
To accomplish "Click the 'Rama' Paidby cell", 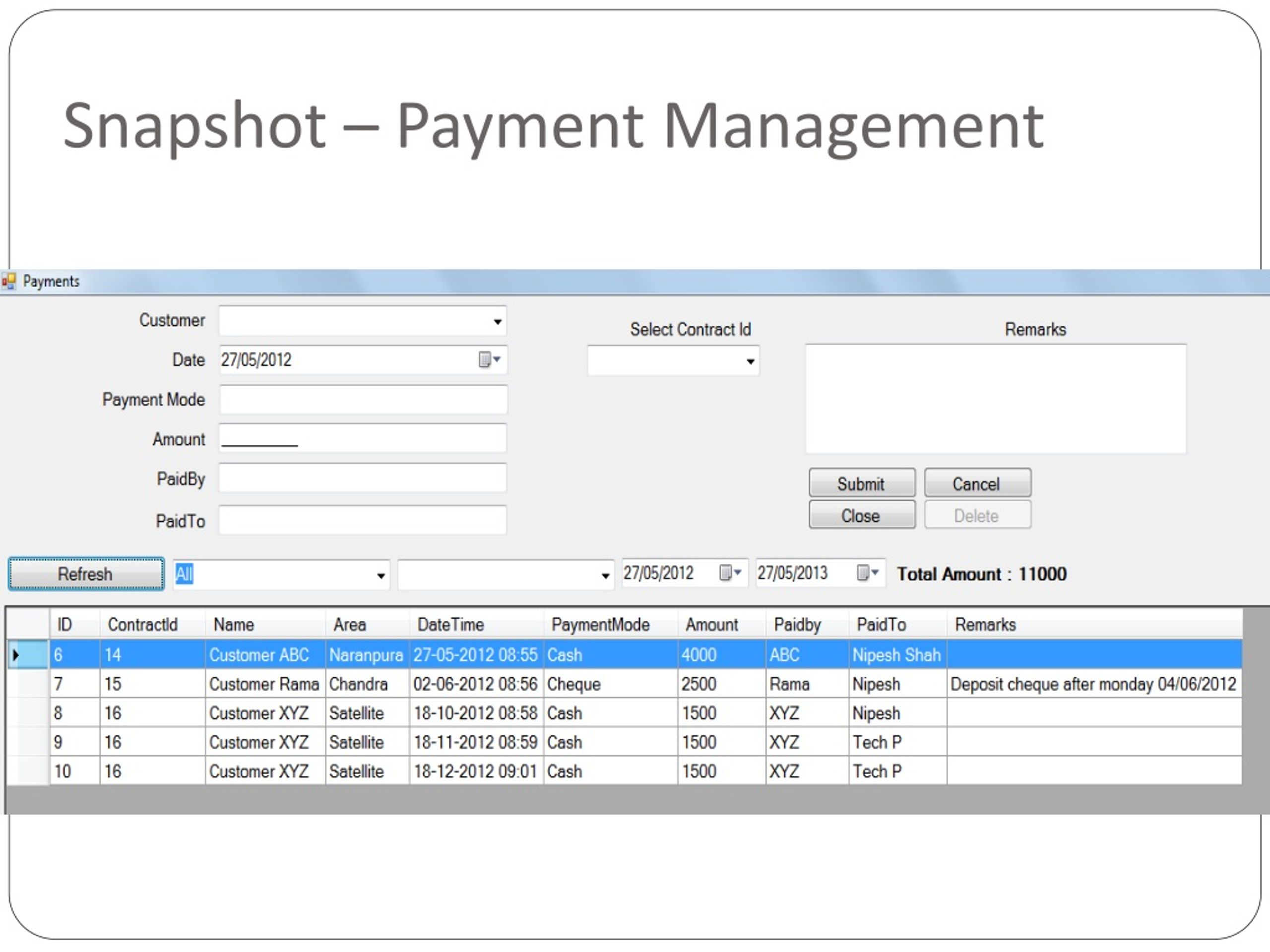I will pyautogui.click(x=807, y=684).
